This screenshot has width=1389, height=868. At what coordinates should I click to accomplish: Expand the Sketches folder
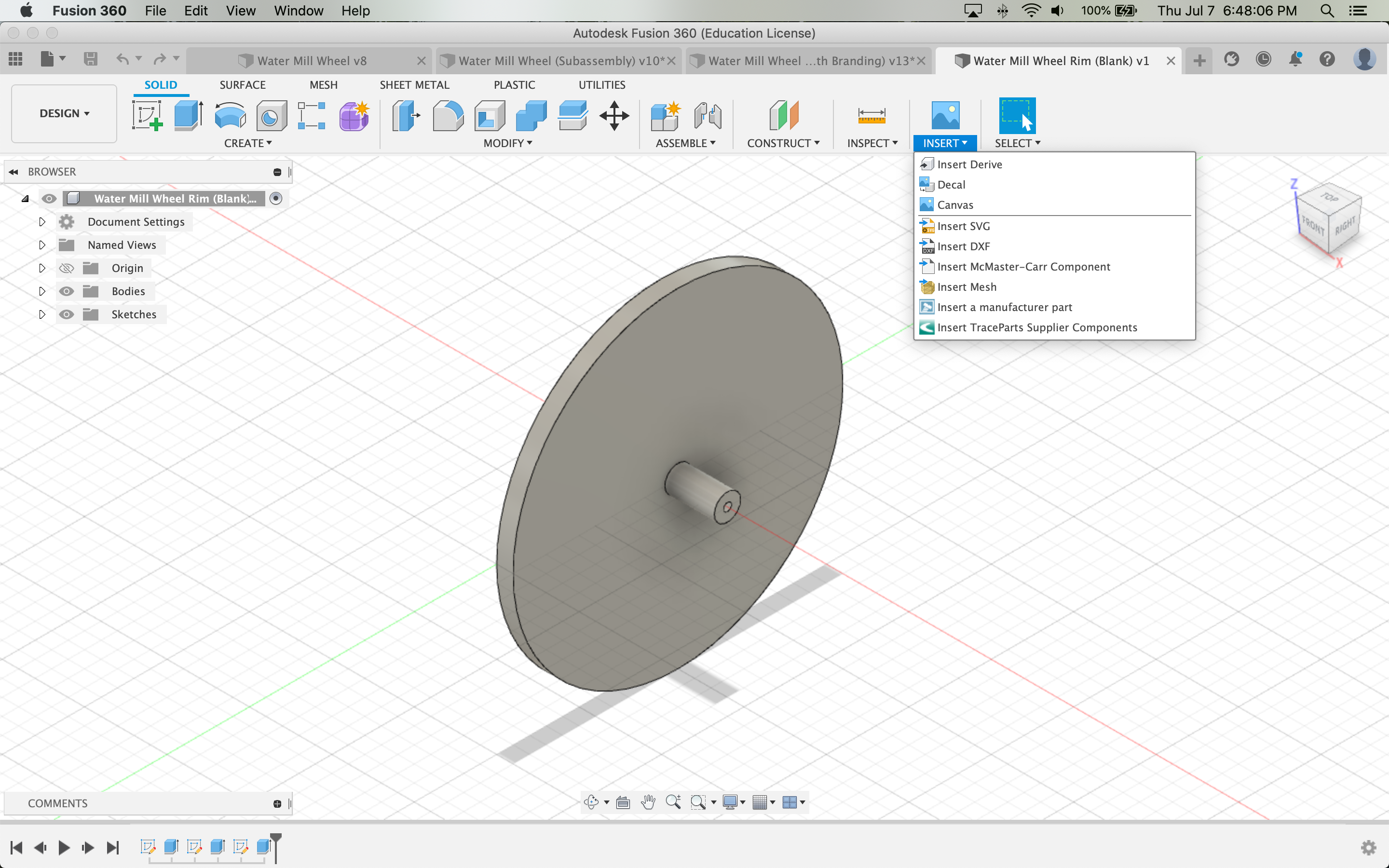point(42,314)
